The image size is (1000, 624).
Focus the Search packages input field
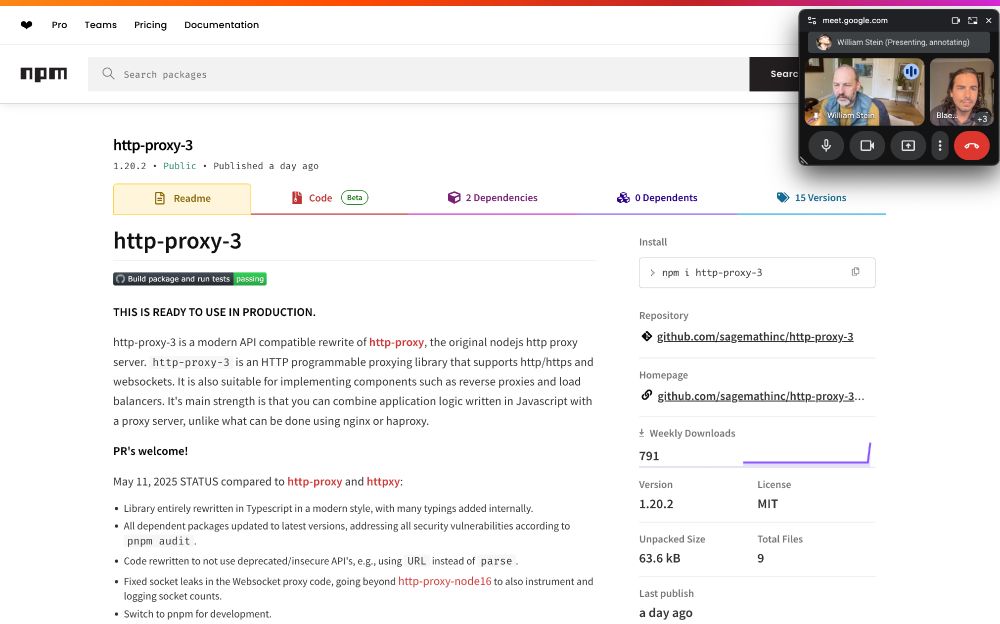click(418, 74)
